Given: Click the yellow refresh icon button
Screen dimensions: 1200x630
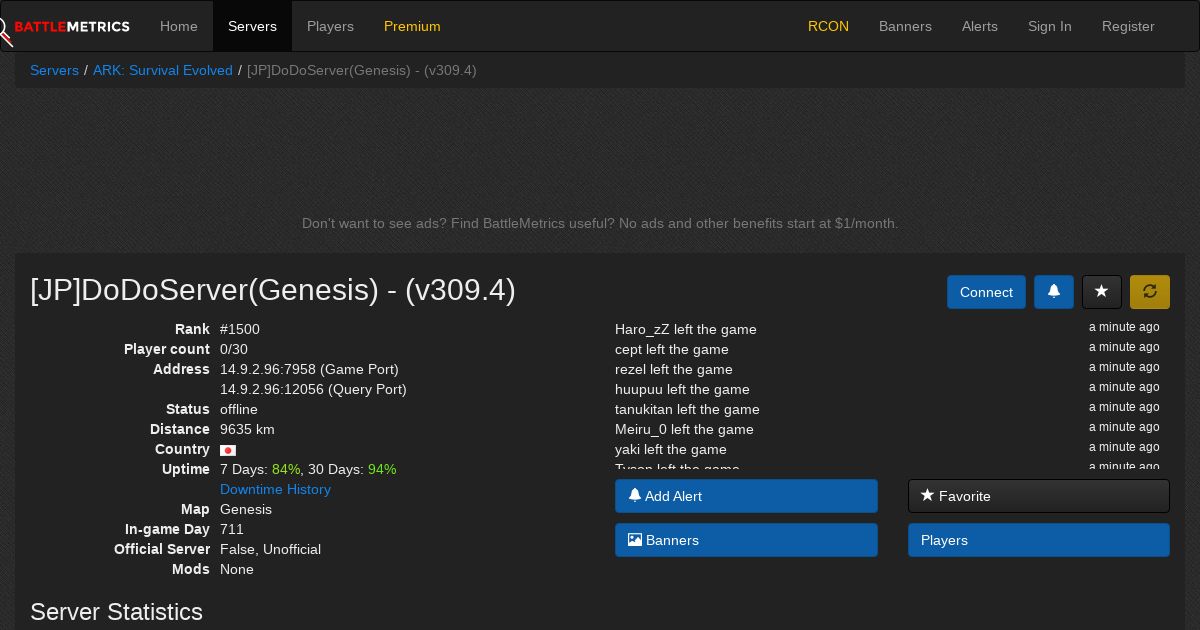Looking at the screenshot, I should pyautogui.click(x=1150, y=292).
